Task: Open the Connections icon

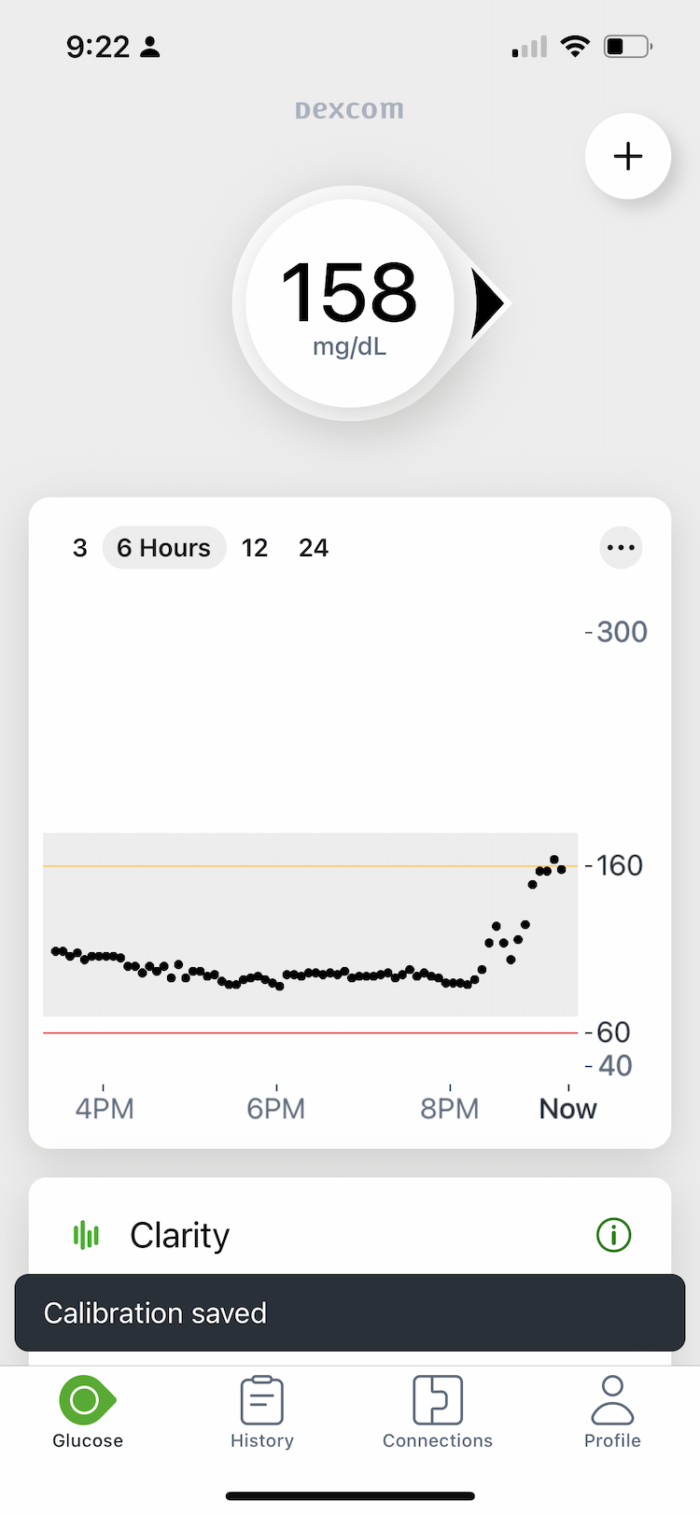Action: 438,1400
